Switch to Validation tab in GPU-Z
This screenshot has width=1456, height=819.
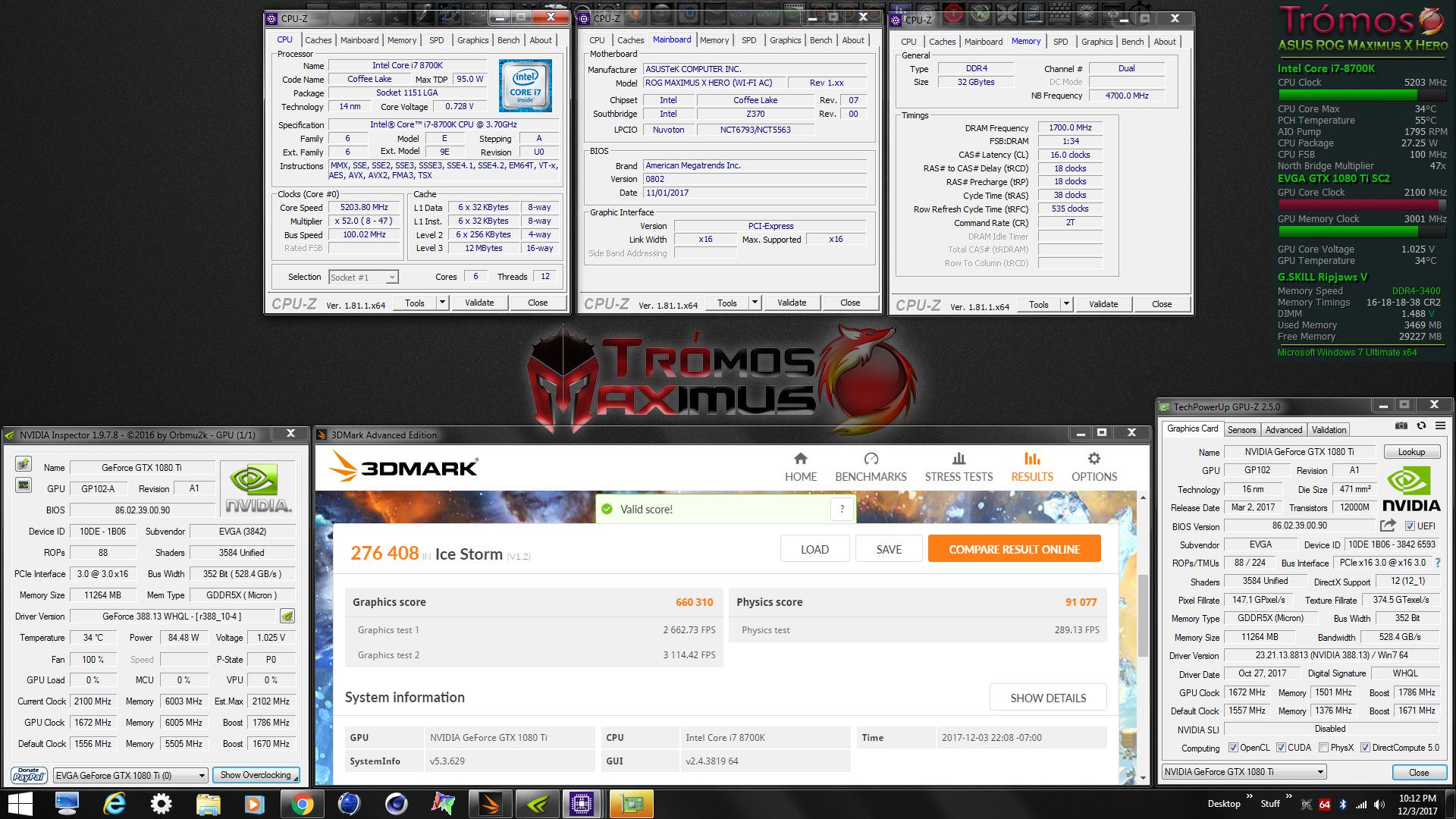point(1329,429)
